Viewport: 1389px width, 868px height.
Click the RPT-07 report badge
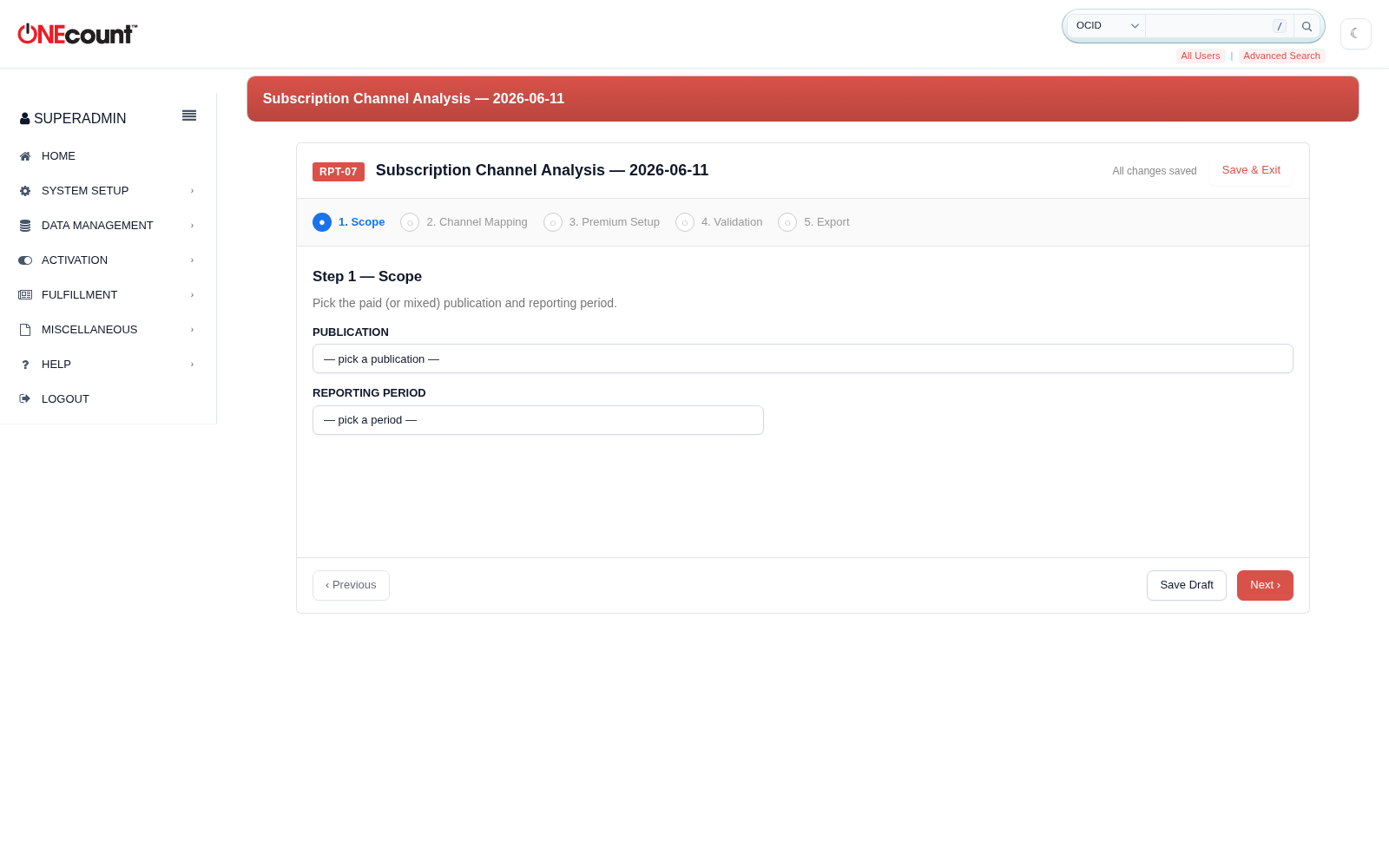coord(339,172)
